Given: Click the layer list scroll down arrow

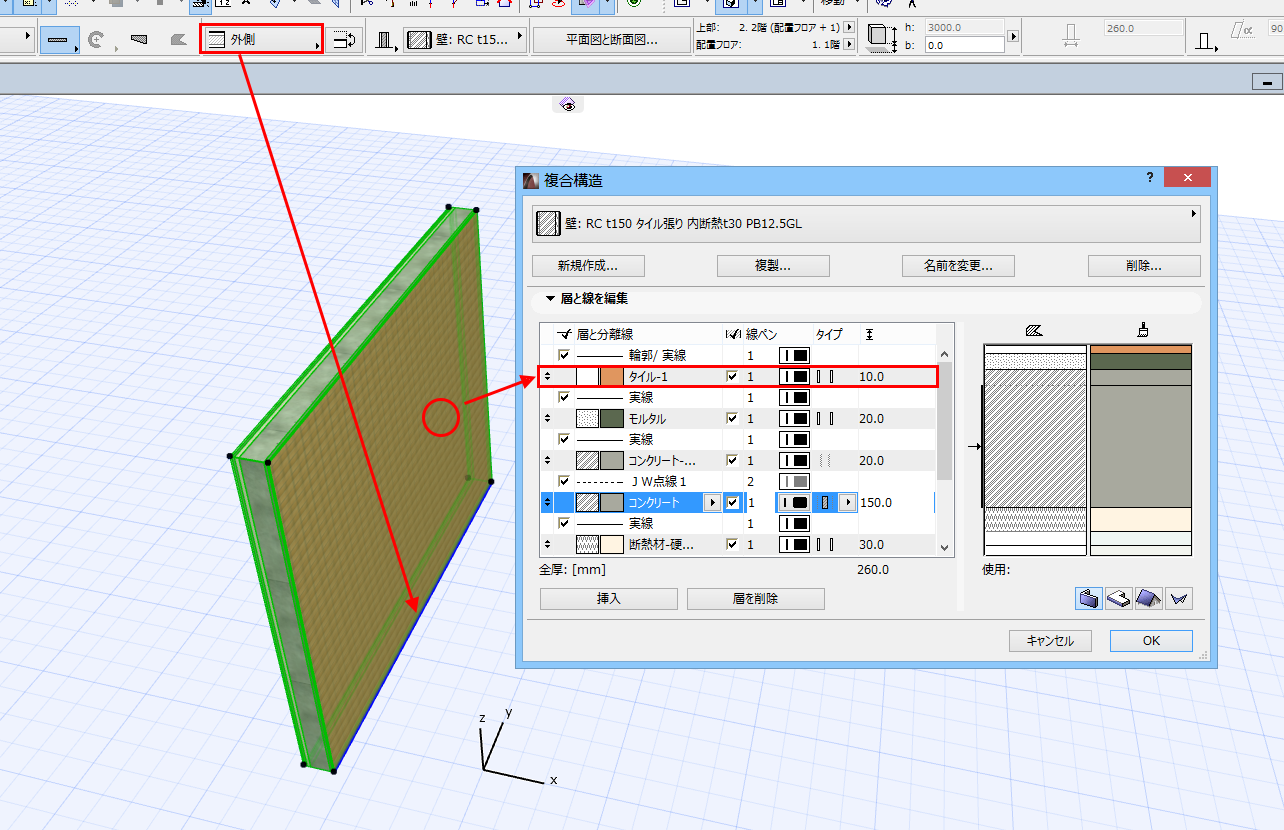Looking at the screenshot, I should point(945,548).
